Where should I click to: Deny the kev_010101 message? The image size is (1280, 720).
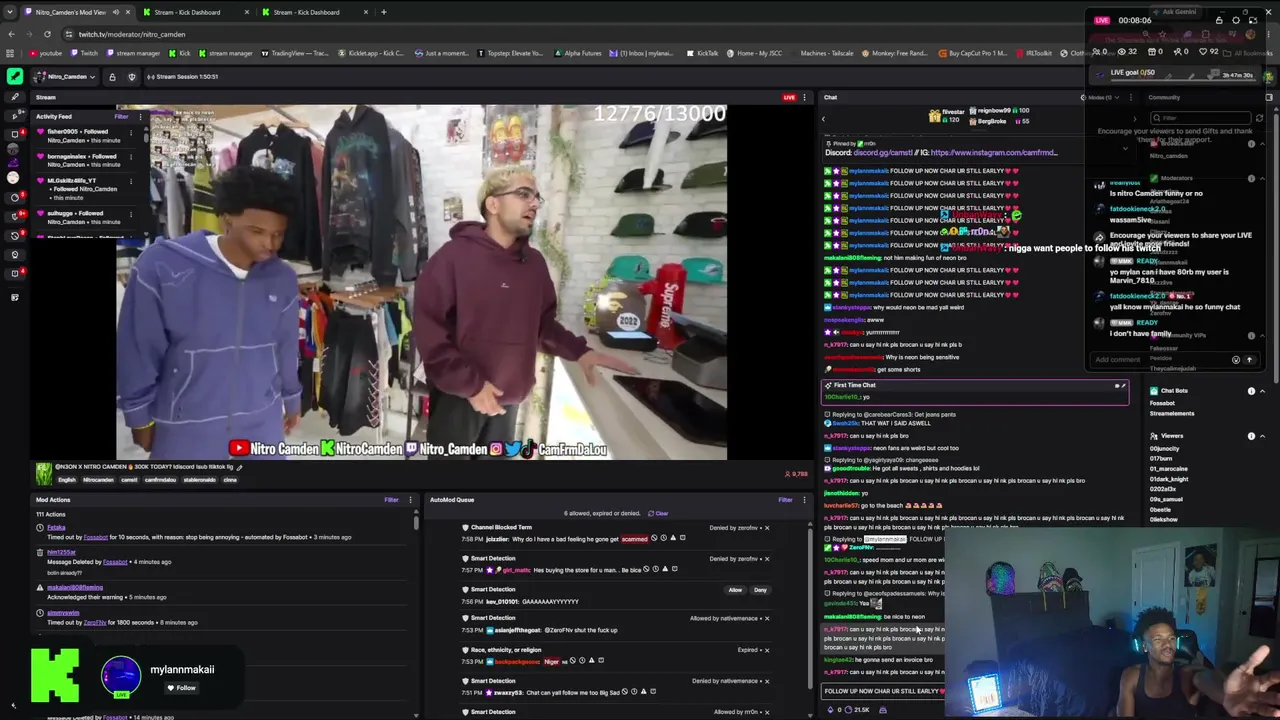760,590
